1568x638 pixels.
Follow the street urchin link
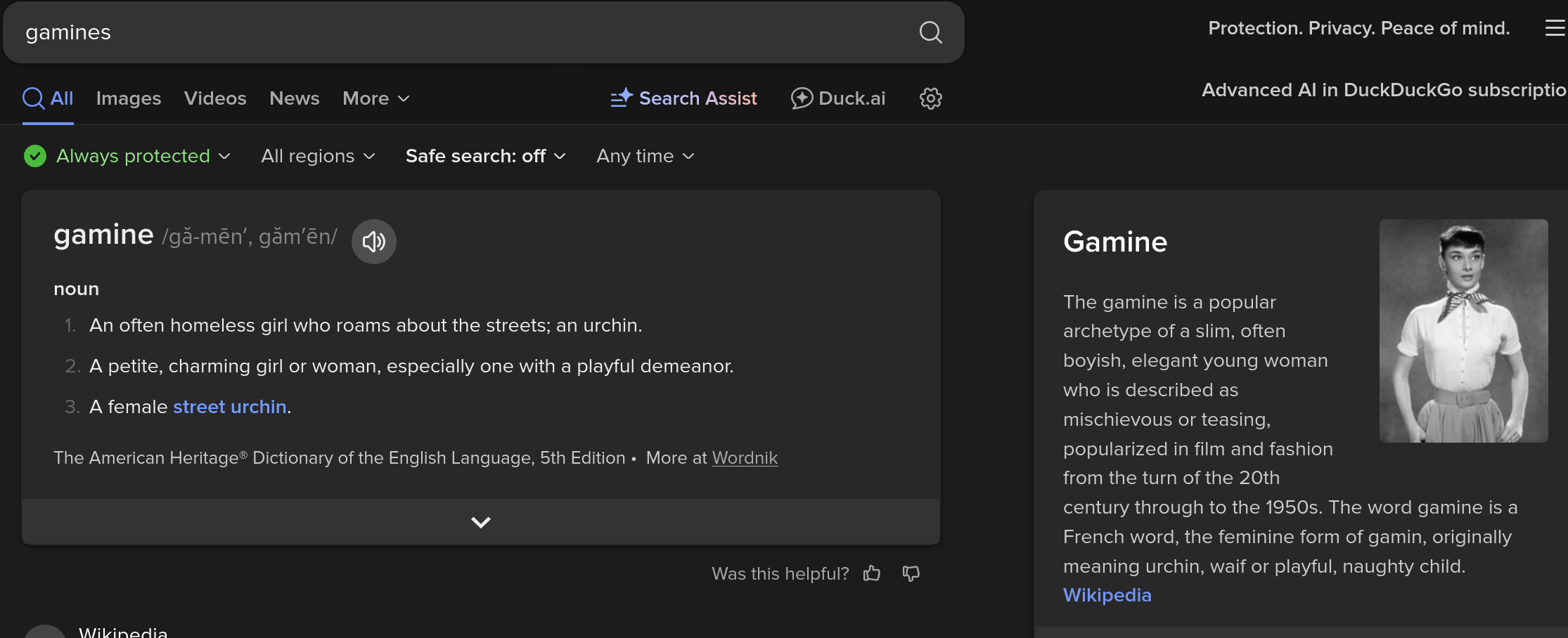(230, 407)
